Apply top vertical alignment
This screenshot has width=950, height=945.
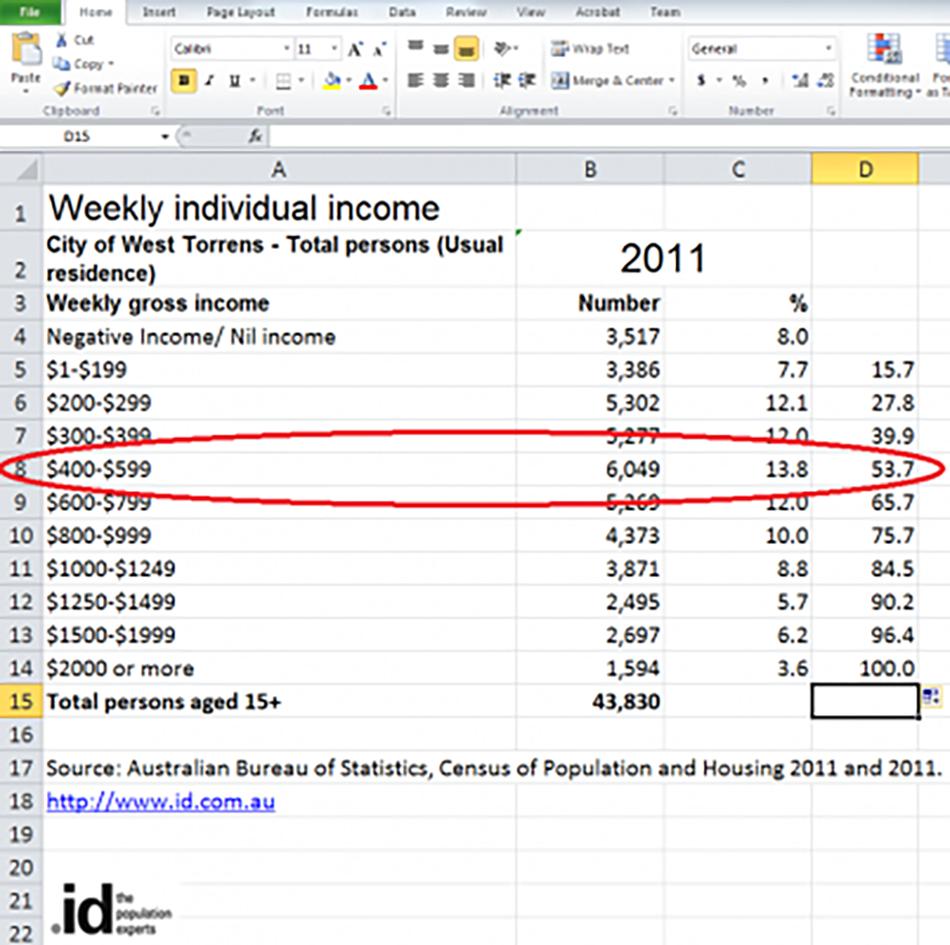point(416,48)
